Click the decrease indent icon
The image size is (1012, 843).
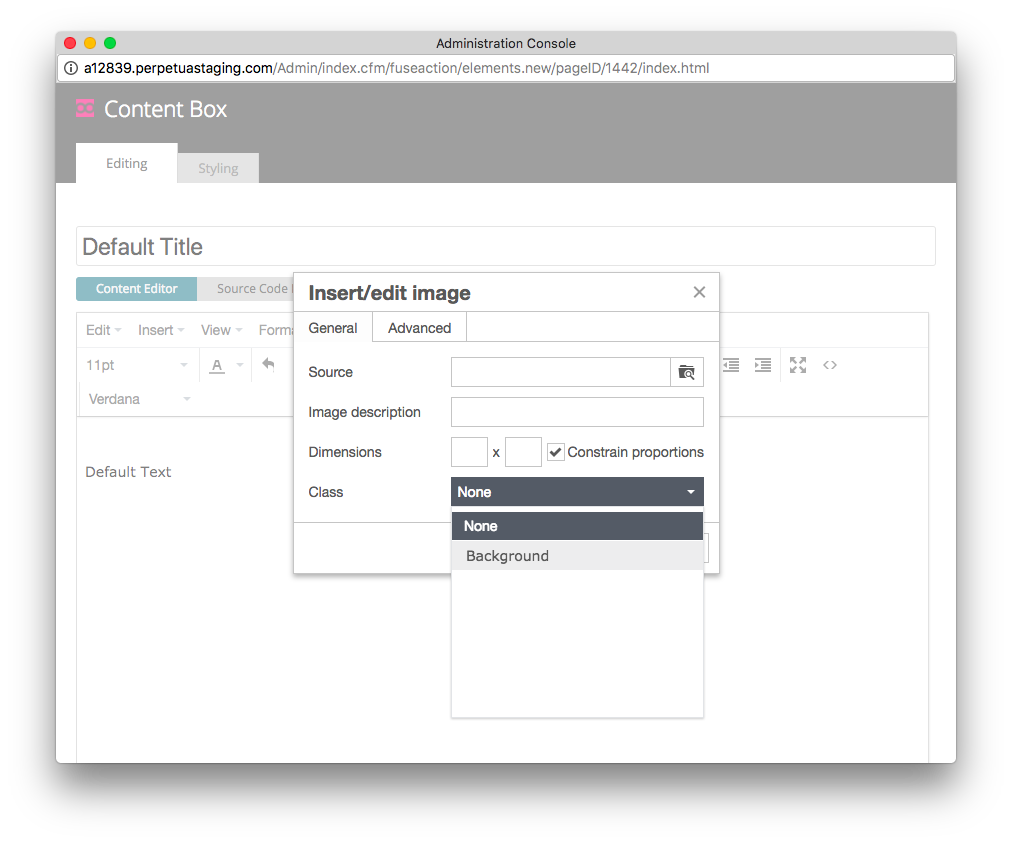point(731,365)
